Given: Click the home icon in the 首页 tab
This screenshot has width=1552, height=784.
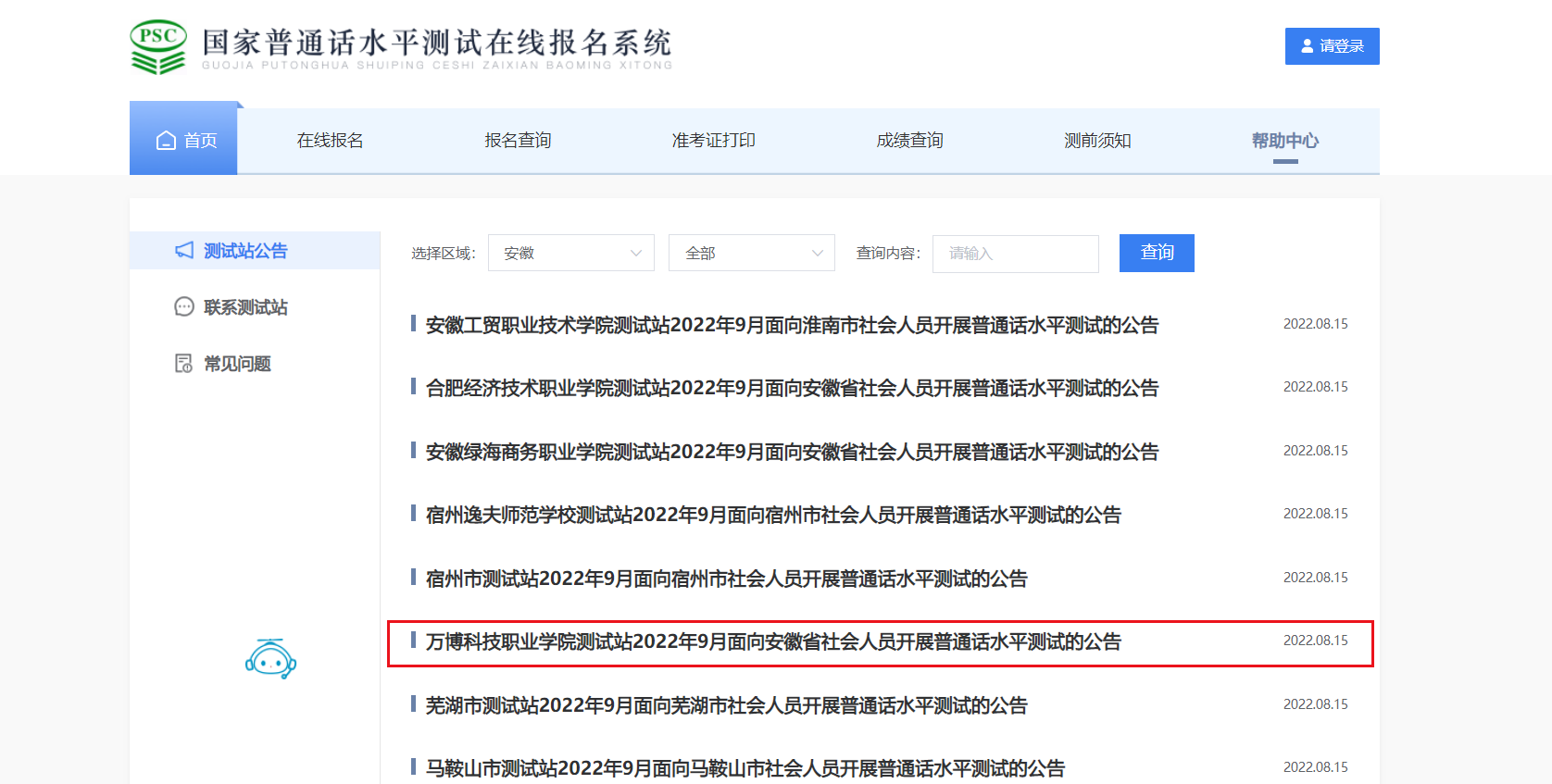Looking at the screenshot, I should coord(166,141).
